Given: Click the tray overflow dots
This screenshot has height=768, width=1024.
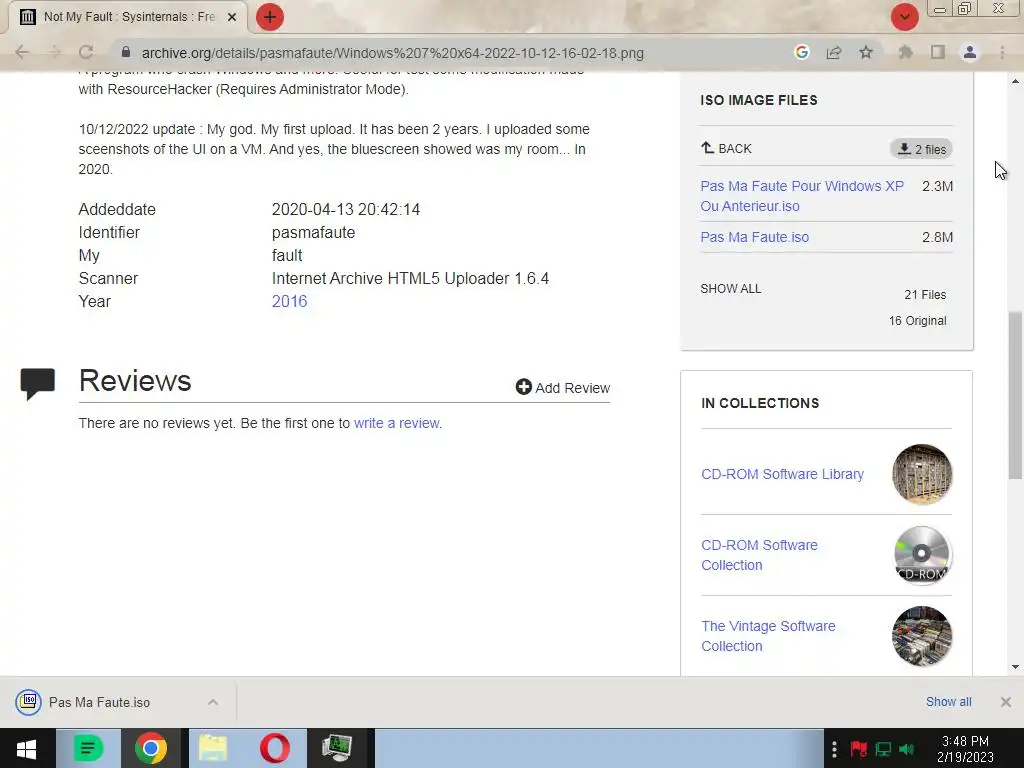Looking at the screenshot, I should click(834, 749).
